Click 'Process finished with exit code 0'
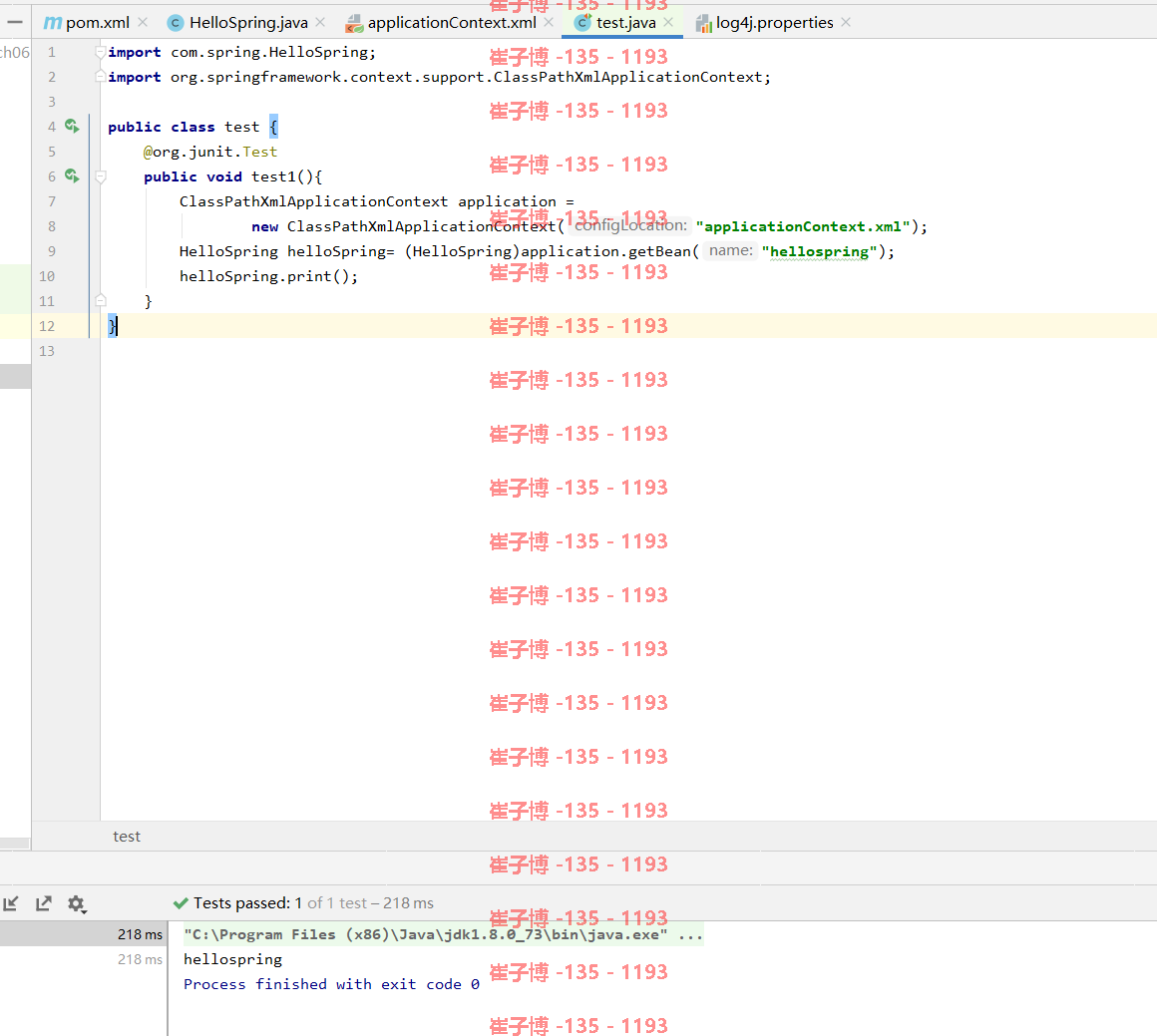1157x1036 pixels. point(331,984)
